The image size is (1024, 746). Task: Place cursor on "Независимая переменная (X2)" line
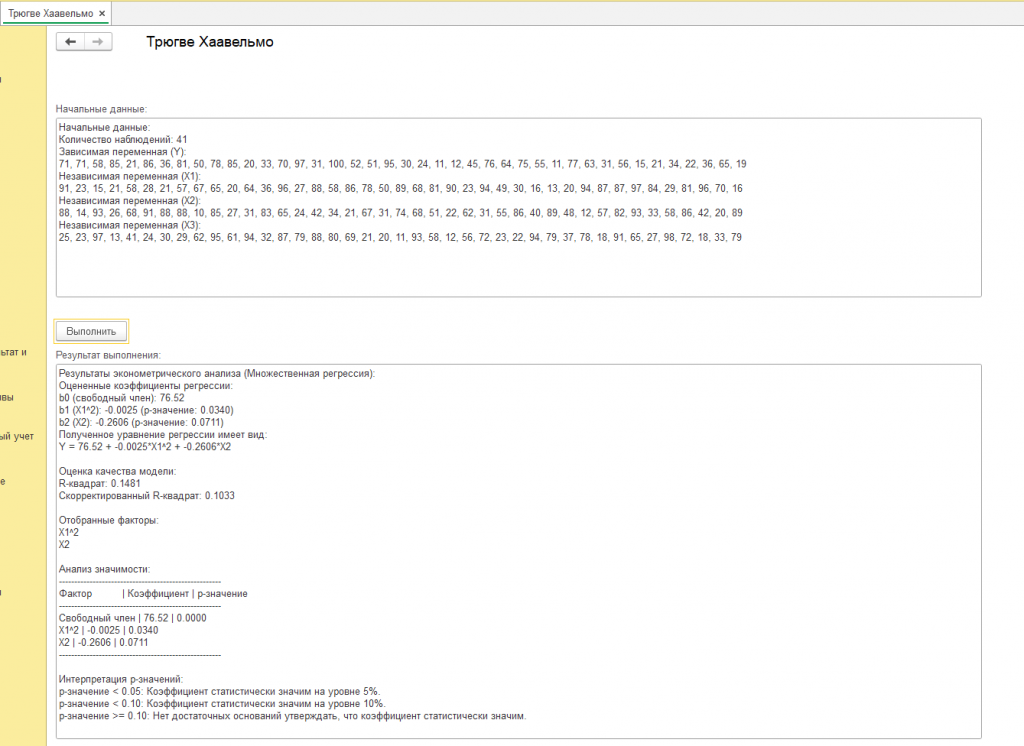point(130,200)
